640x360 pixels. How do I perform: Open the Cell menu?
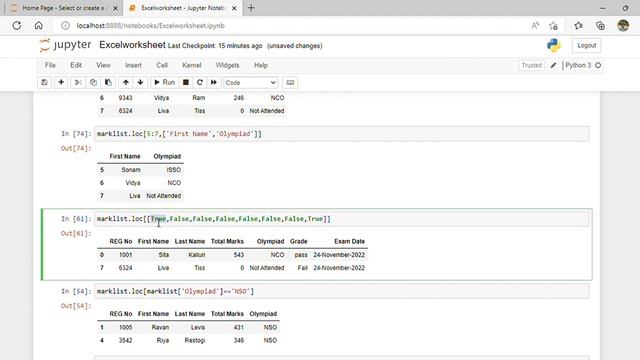tap(162, 65)
